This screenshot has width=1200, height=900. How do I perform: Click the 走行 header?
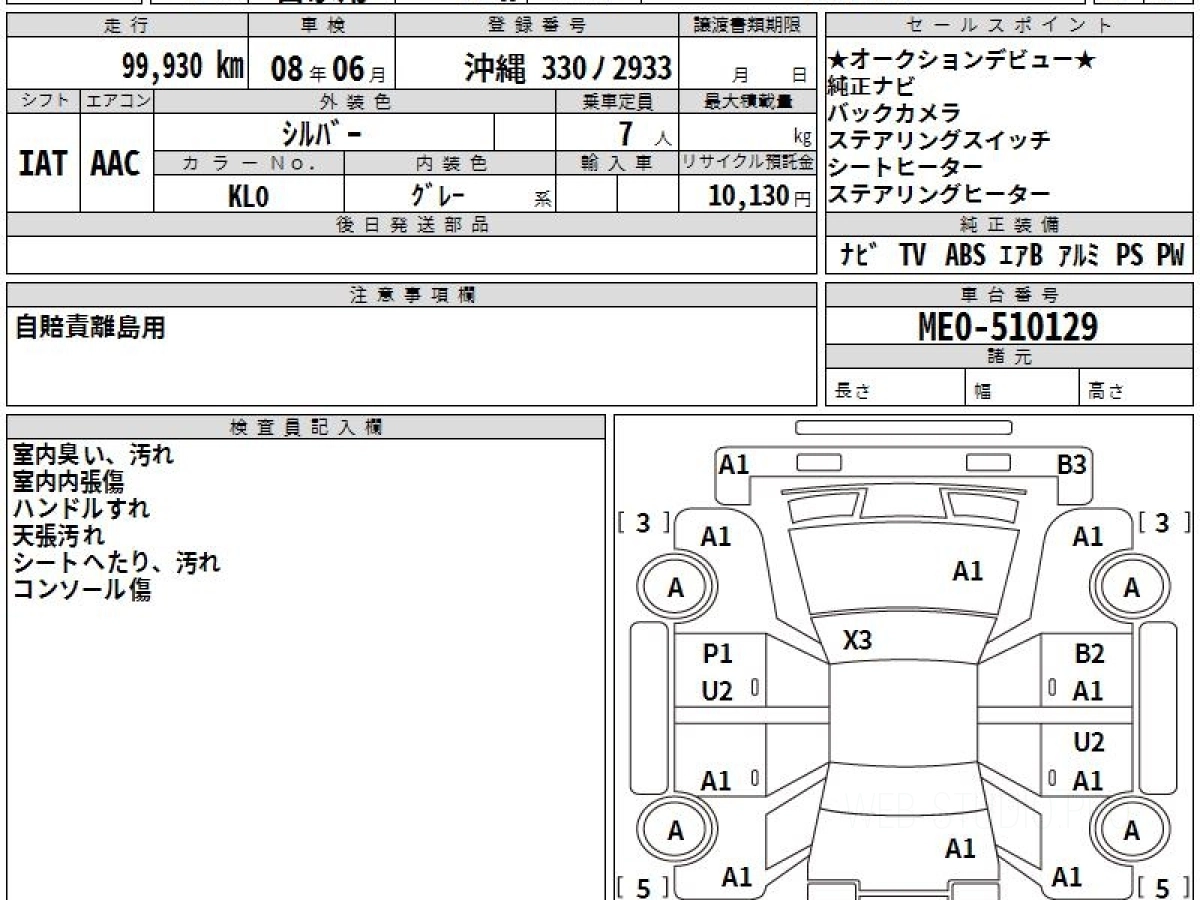click(125, 26)
